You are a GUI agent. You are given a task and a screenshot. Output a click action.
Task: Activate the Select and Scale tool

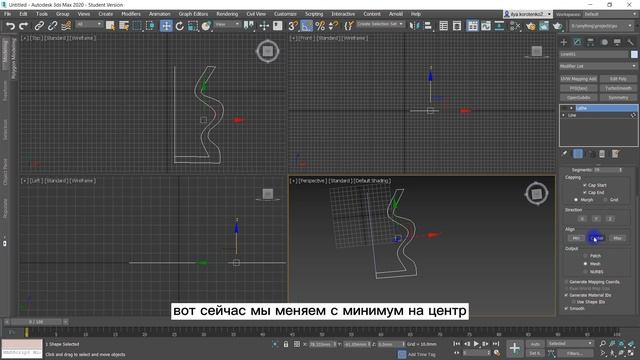point(193,26)
